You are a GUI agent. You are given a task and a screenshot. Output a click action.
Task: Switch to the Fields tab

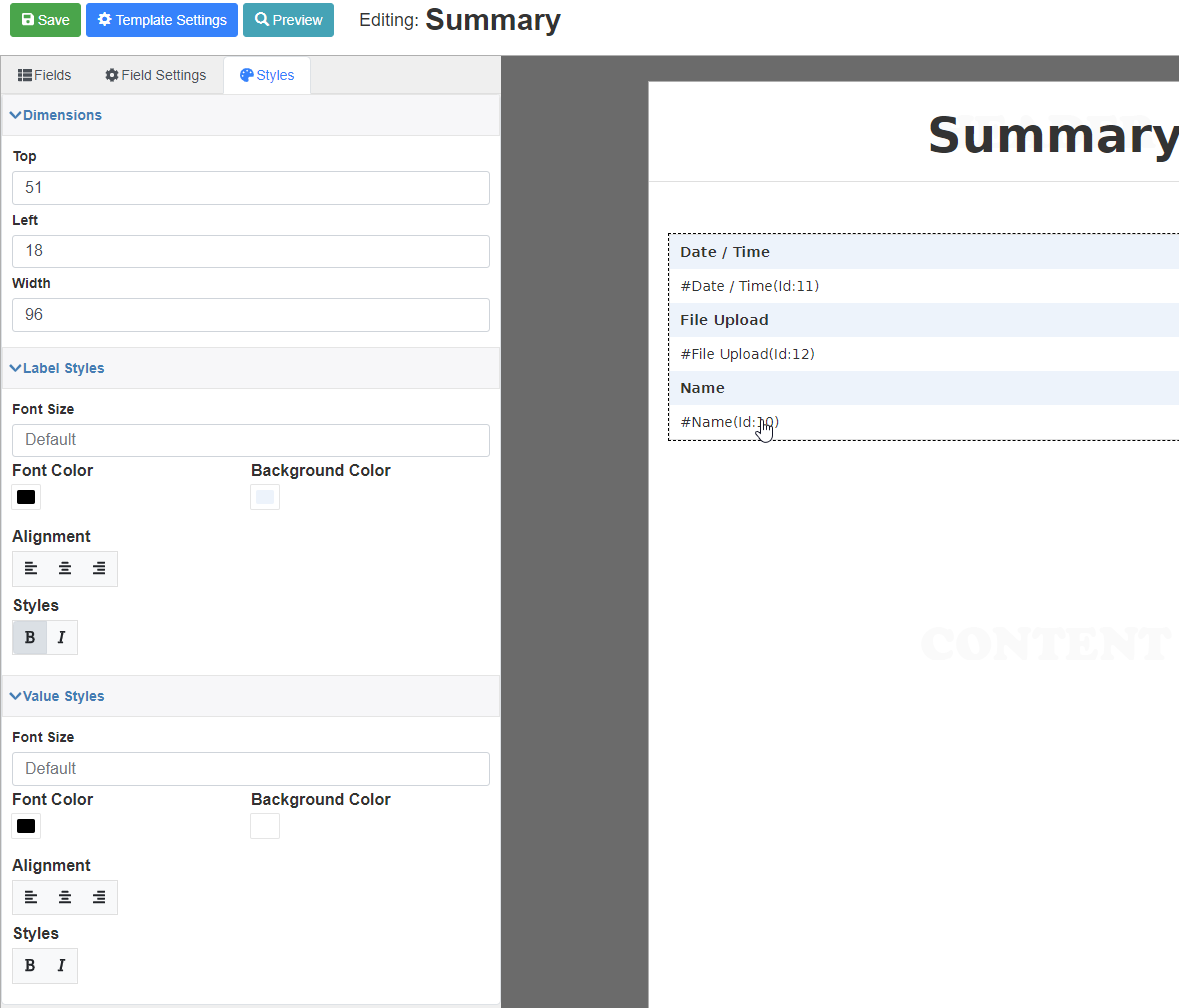(x=44, y=75)
